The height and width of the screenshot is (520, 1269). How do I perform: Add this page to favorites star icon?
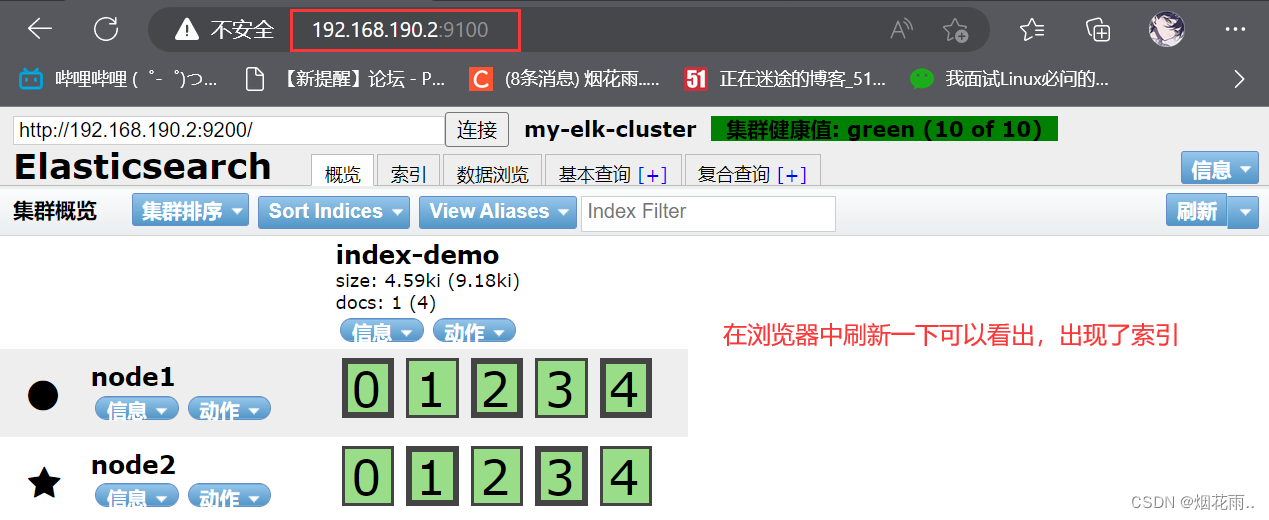click(x=955, y=30)
